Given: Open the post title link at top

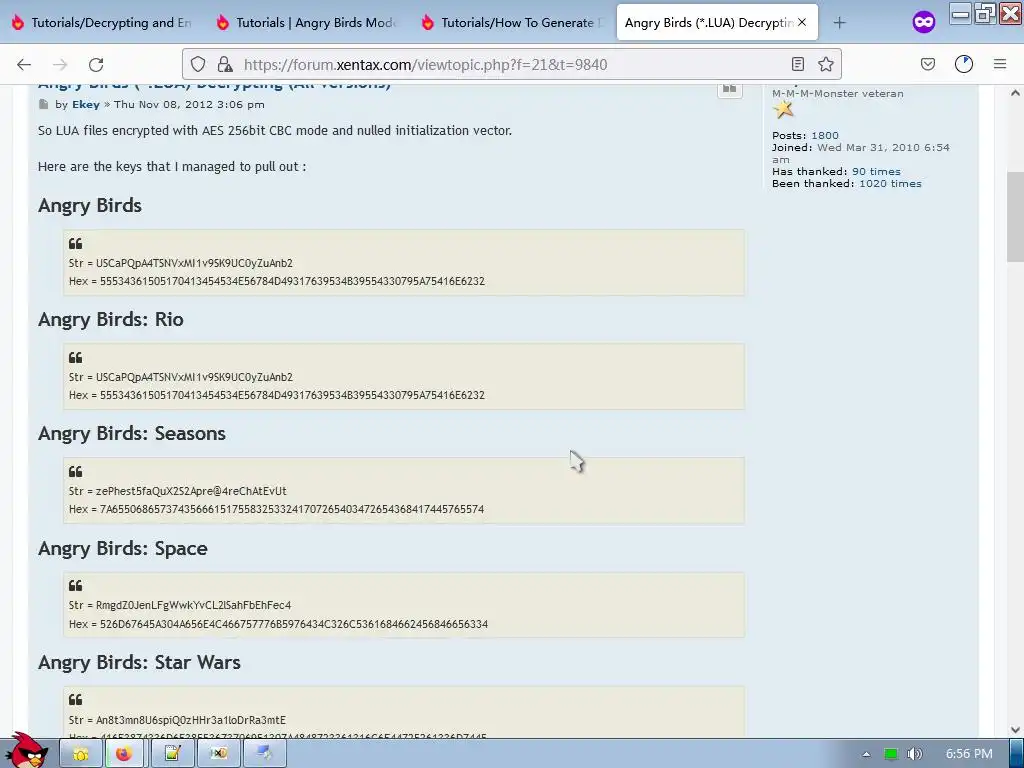Looking at the screenshot, I should [x=214, y=86].
